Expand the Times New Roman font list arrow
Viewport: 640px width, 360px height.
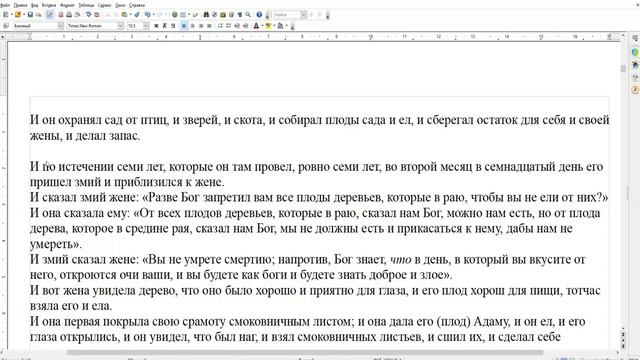tap(121, 26)
